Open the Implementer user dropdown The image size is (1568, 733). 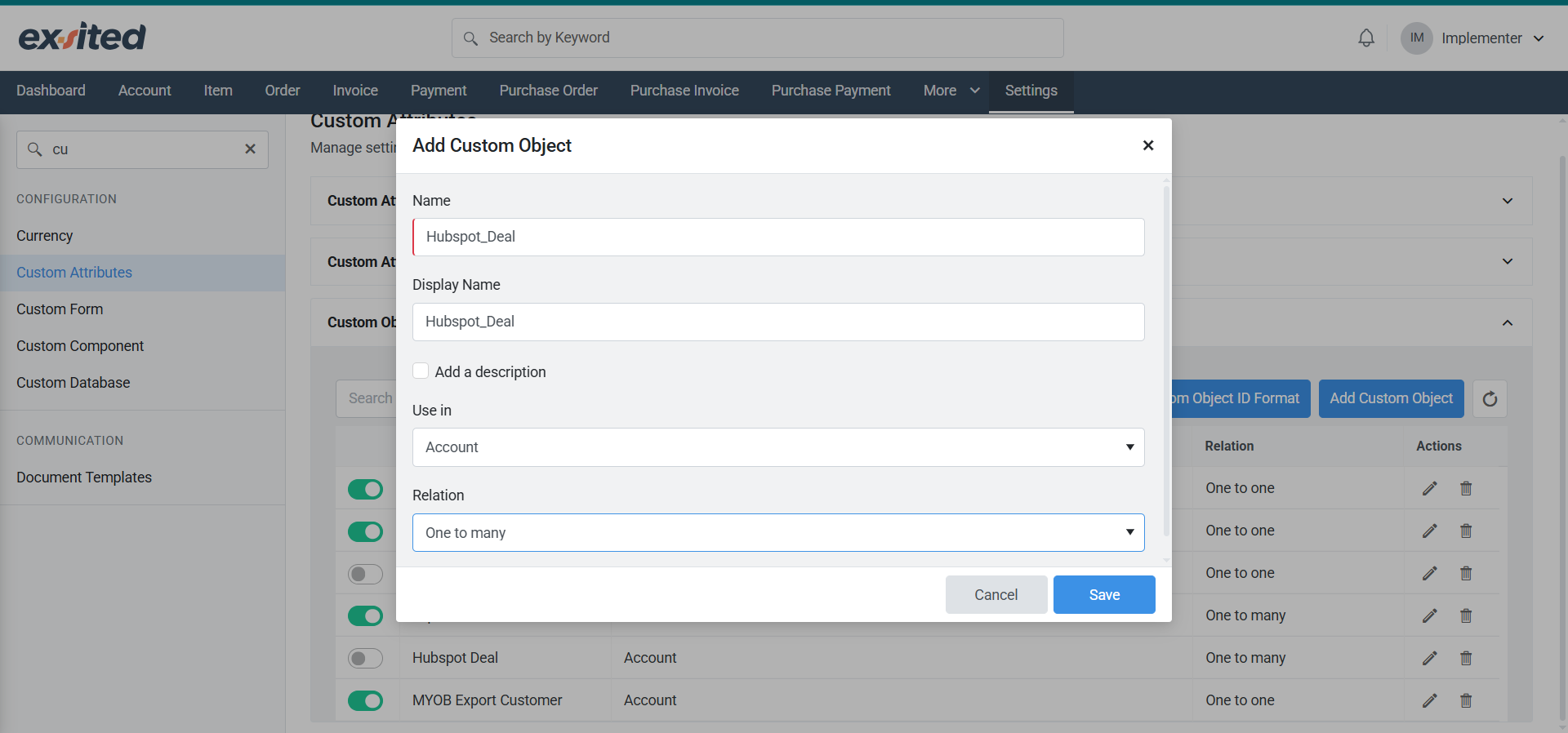pyautogui.click(x=1493, y=38)
